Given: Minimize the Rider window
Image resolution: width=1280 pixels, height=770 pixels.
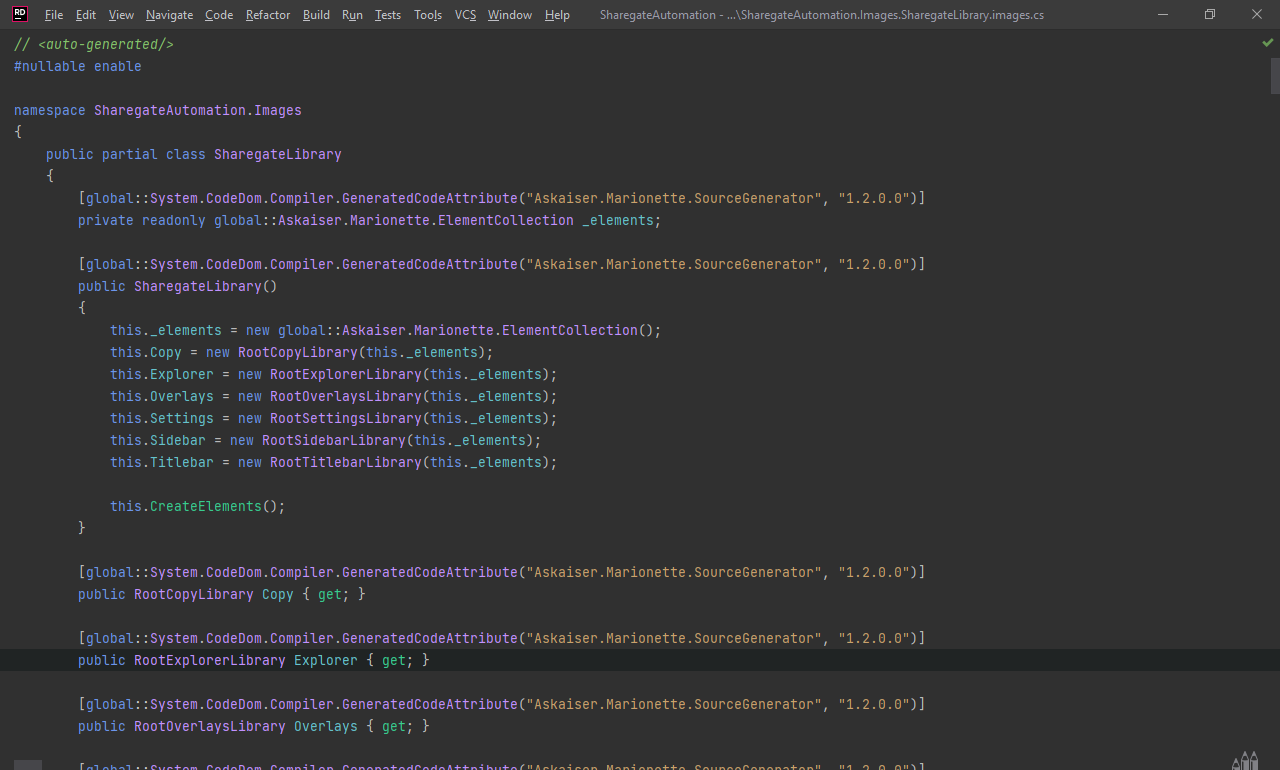Looking at the screenshot, I should click(x=1162, y=15).
